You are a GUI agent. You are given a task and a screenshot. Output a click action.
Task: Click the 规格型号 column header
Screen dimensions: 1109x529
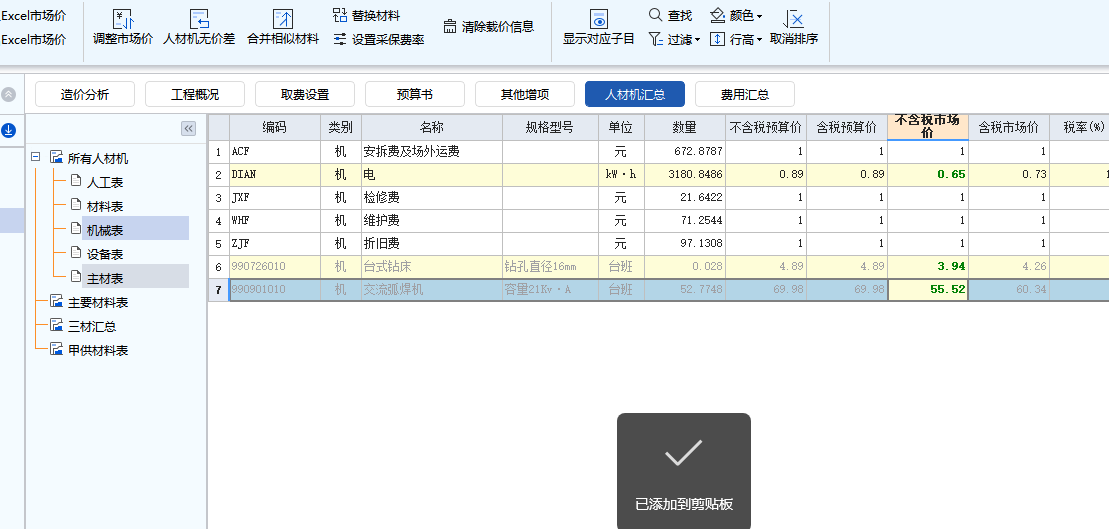coord(550,127)
